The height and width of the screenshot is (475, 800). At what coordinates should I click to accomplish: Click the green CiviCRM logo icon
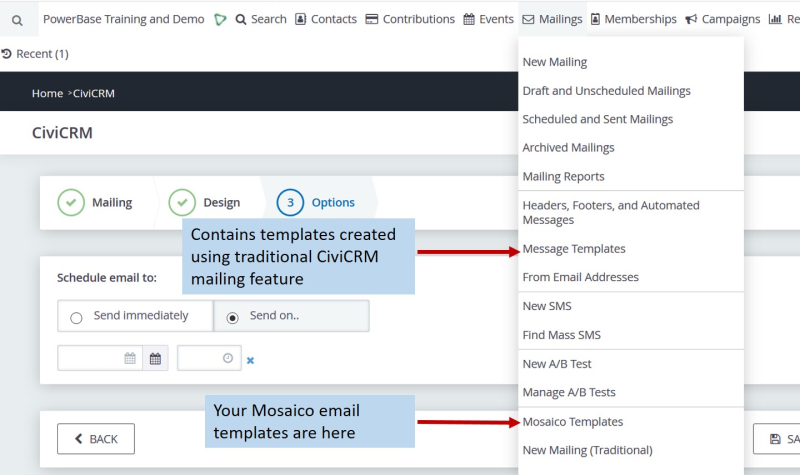[220, 20]
